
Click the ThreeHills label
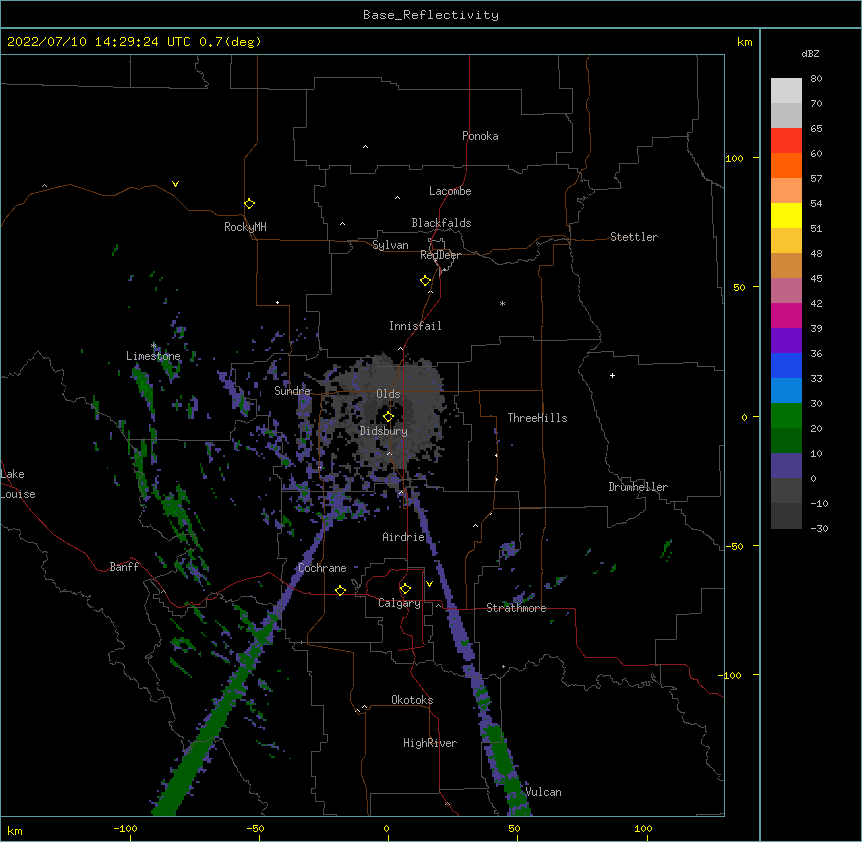(537, 418)
